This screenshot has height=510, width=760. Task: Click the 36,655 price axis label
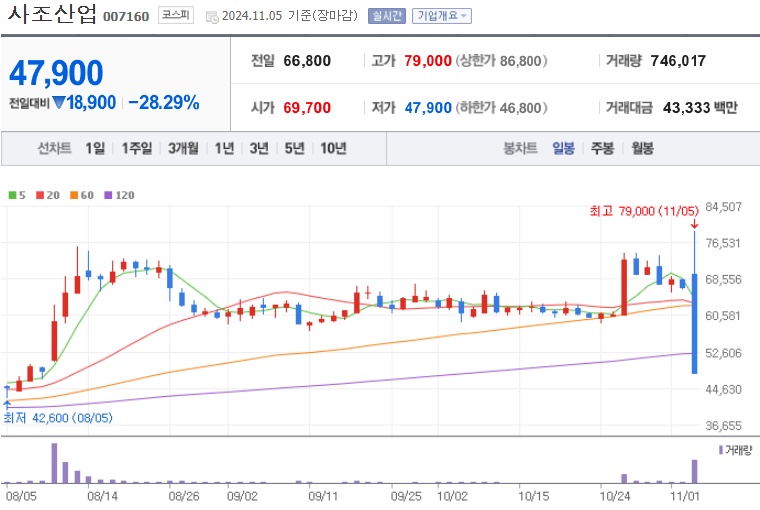tap(723, 426)
